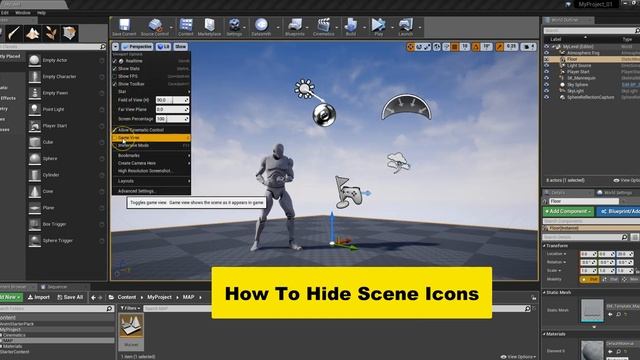
Task: Select the Landscape mode mountain icon
Action: (x=32, y=33)
